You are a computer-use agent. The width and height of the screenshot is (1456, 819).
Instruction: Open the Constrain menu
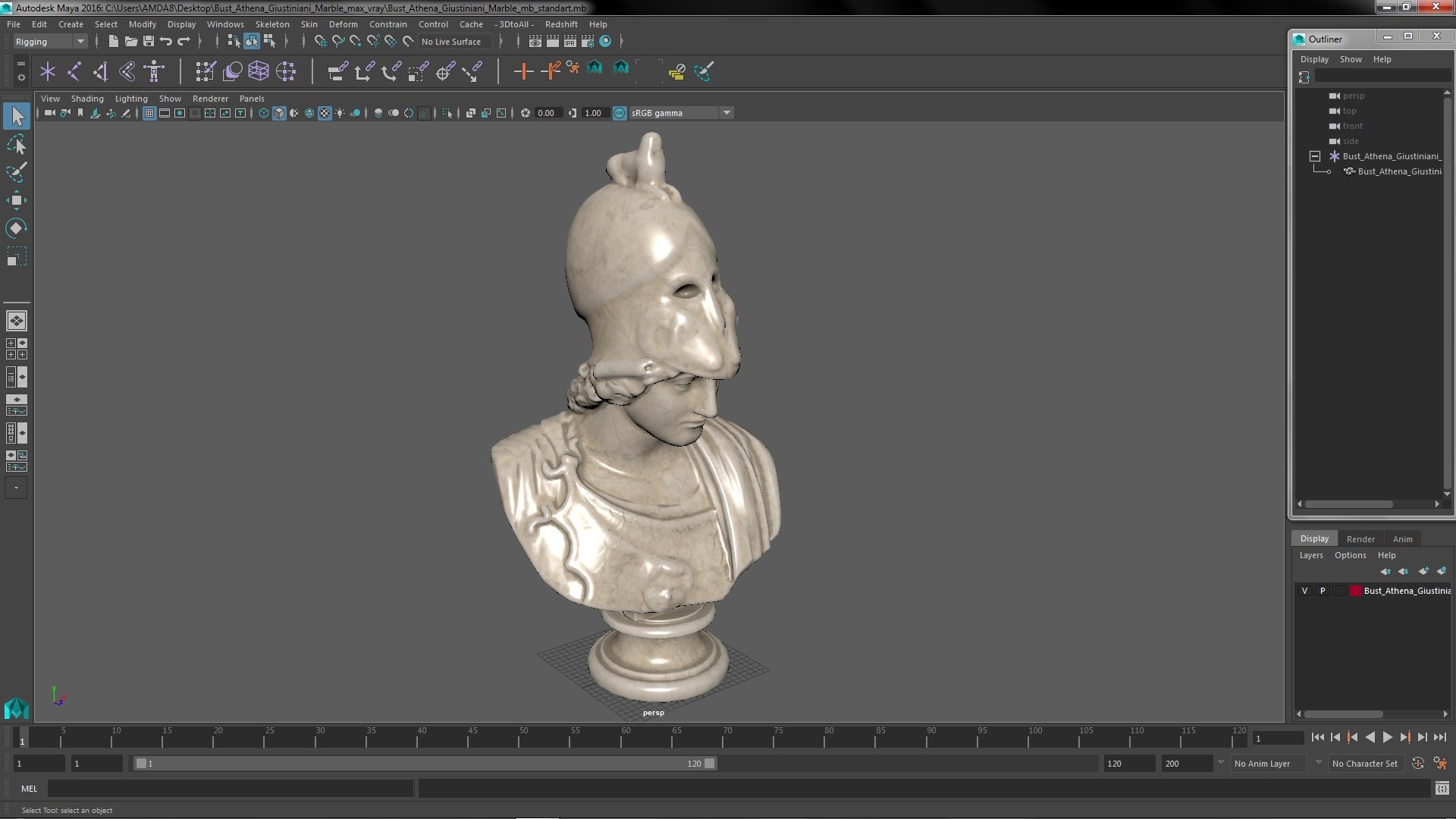(388, 24)
